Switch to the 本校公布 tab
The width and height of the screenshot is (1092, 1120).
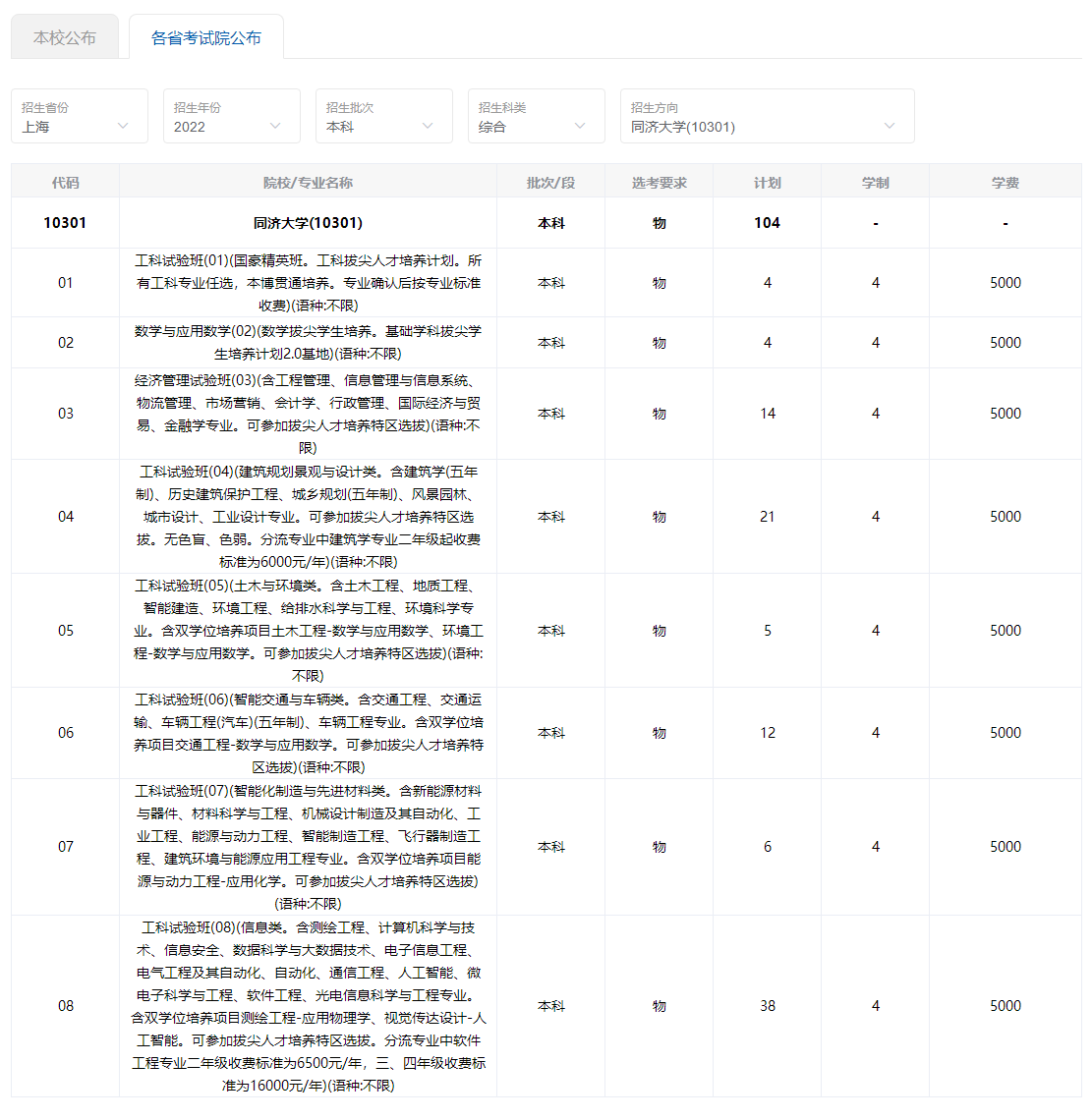[65, 37]
